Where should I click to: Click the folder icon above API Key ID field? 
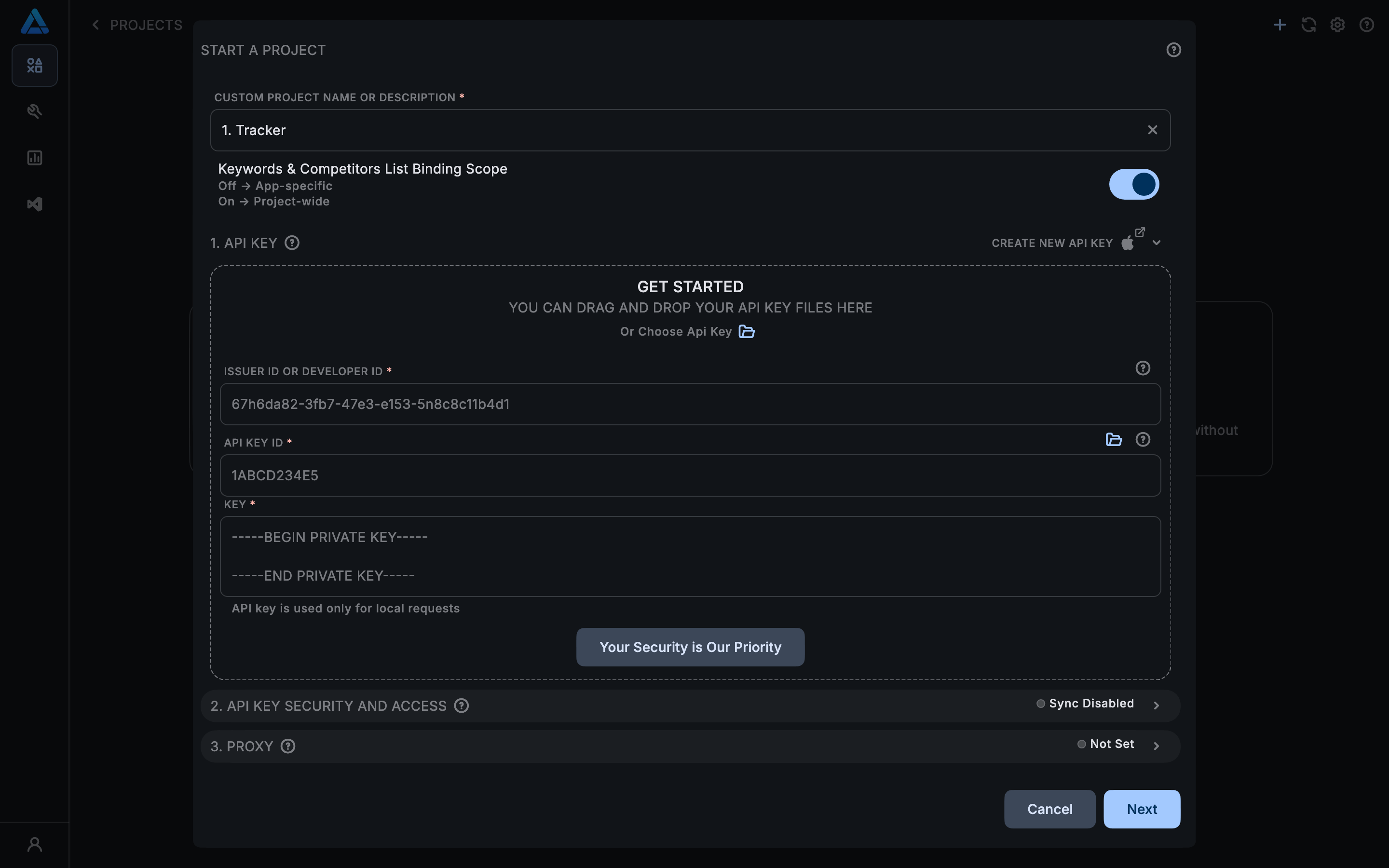click(1114, 440)
